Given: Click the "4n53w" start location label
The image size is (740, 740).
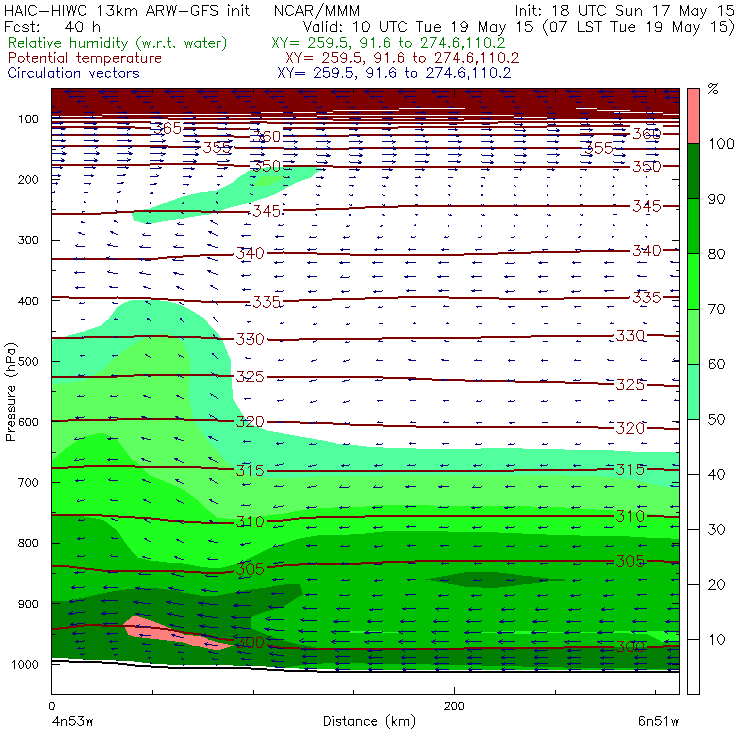Looking at the screenshot, I should (72, 721).
